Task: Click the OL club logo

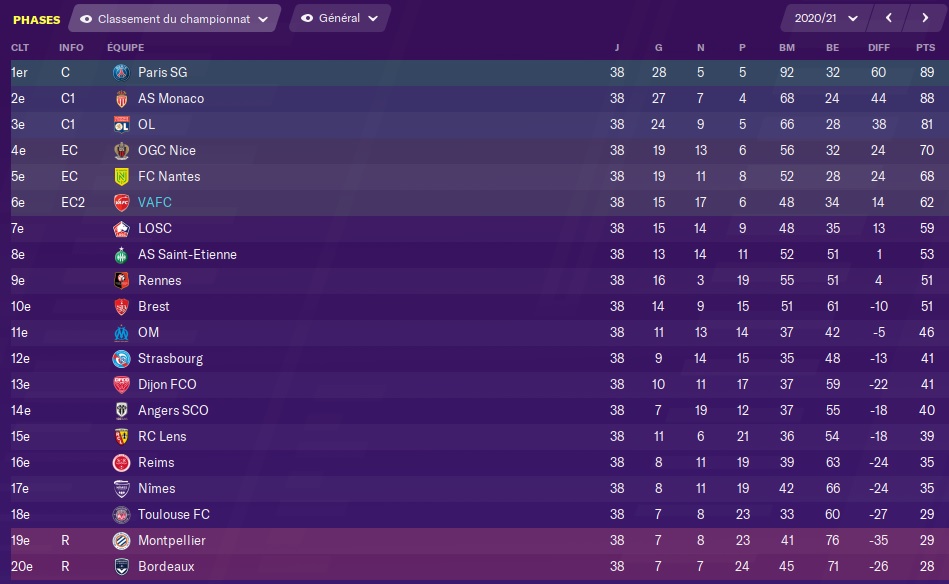Action: pos(122,125)
